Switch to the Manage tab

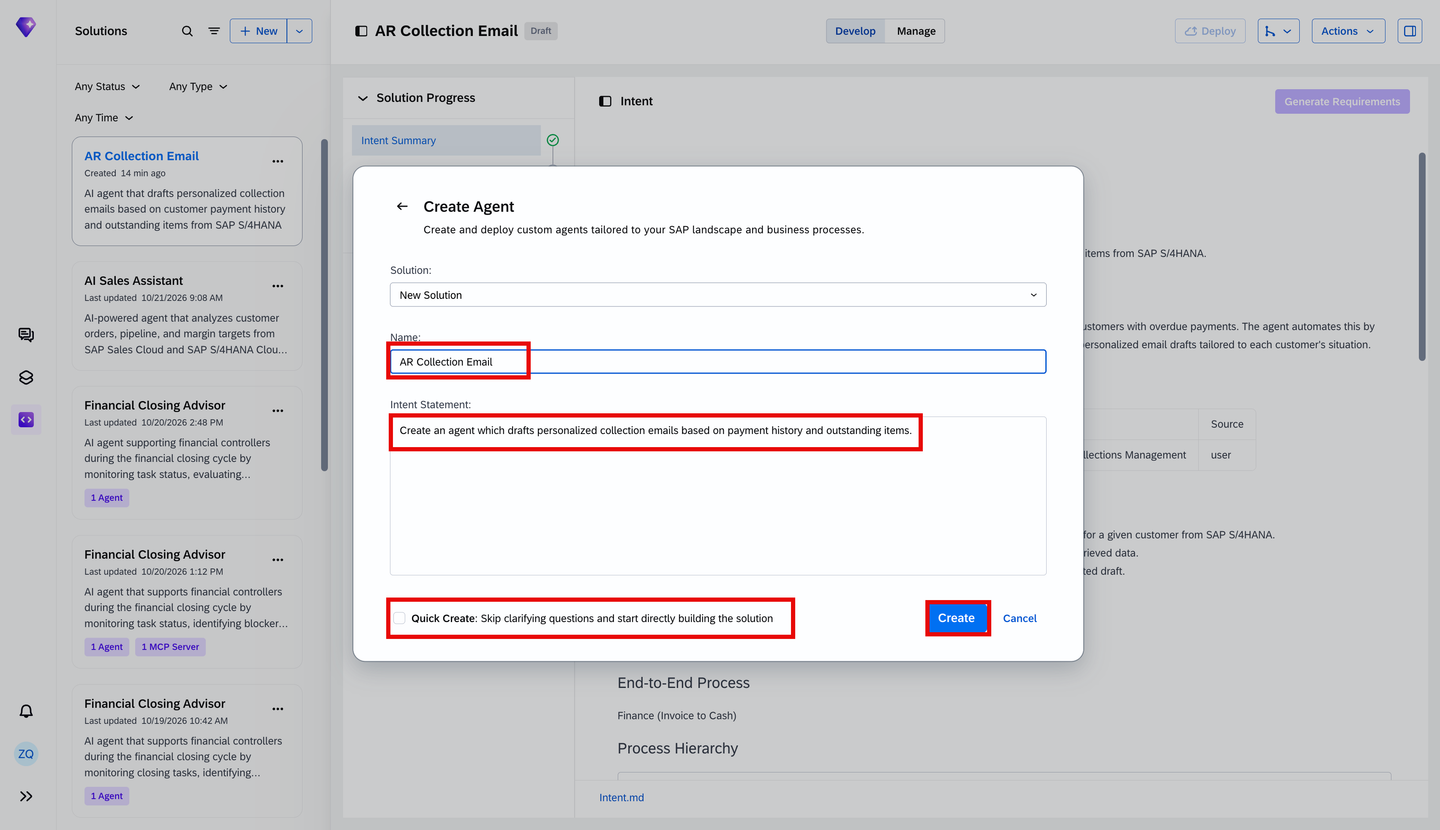916,31
